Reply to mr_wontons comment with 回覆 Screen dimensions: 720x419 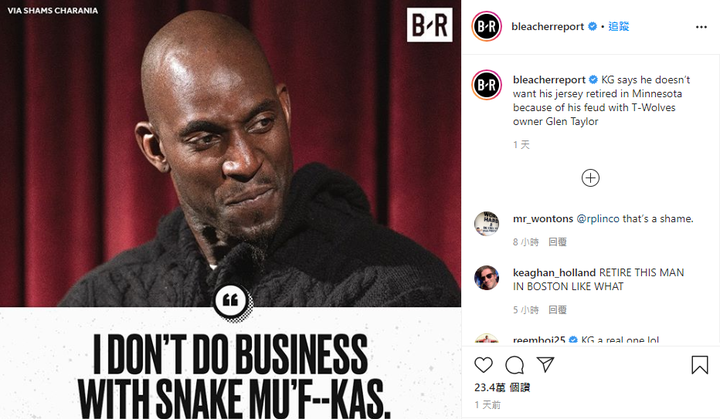pos(557,242)
